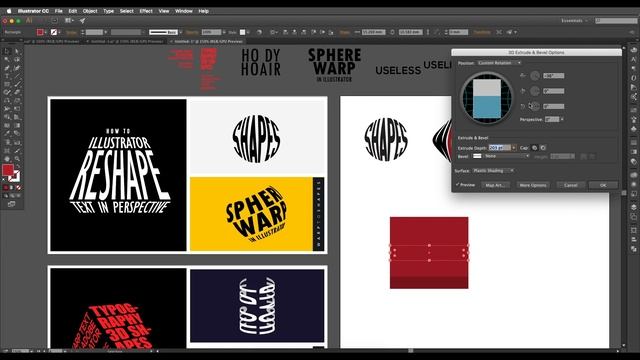The image size is (640, 360).
Task: Click the red 3D rectangle on the artboard
Action: [x=429, y=253]
